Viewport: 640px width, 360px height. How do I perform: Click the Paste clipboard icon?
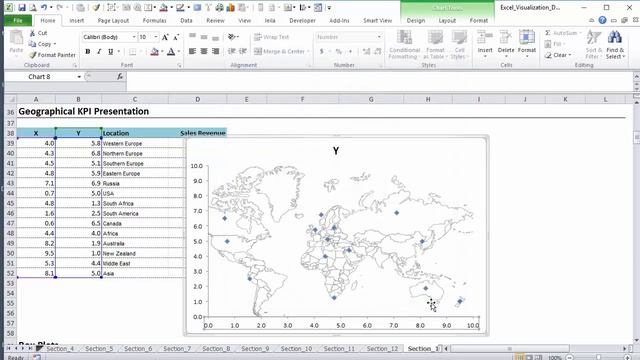(x=16, y=38)
